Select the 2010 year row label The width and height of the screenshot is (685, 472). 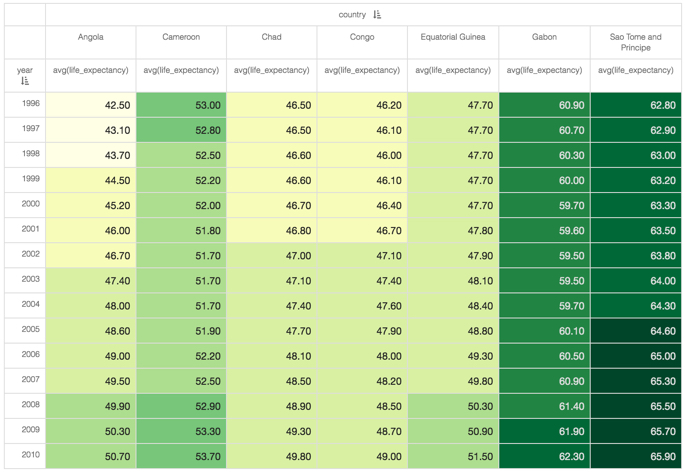pos(30,456)
